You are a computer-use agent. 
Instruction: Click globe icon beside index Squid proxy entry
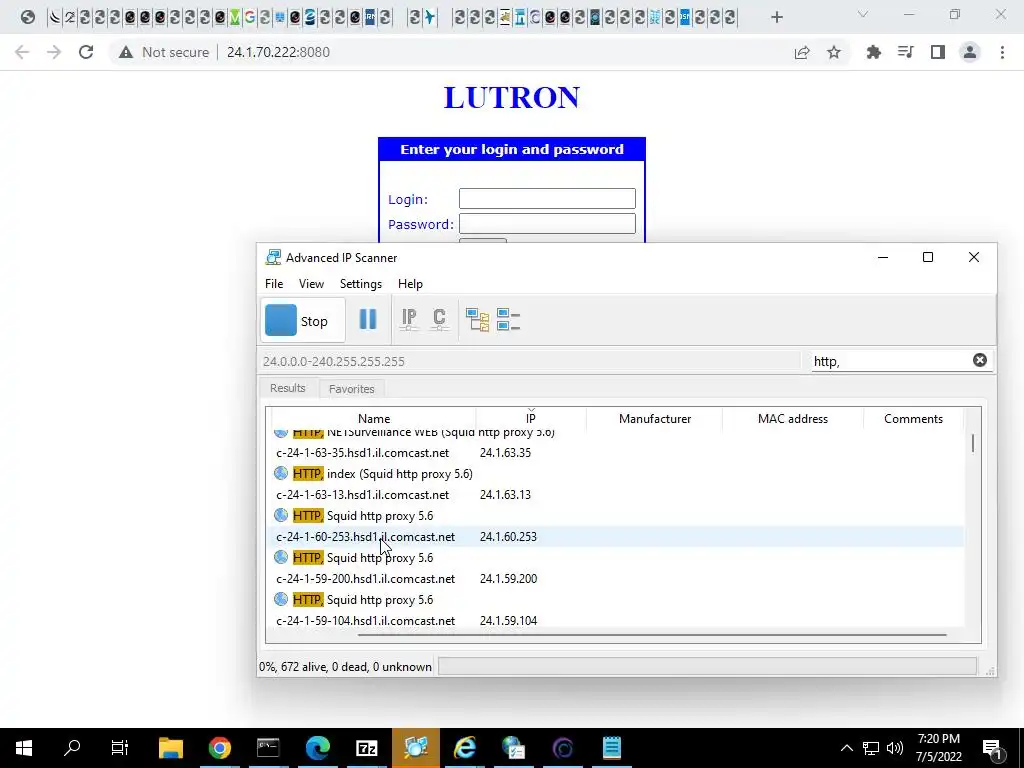tap(281, 473)
